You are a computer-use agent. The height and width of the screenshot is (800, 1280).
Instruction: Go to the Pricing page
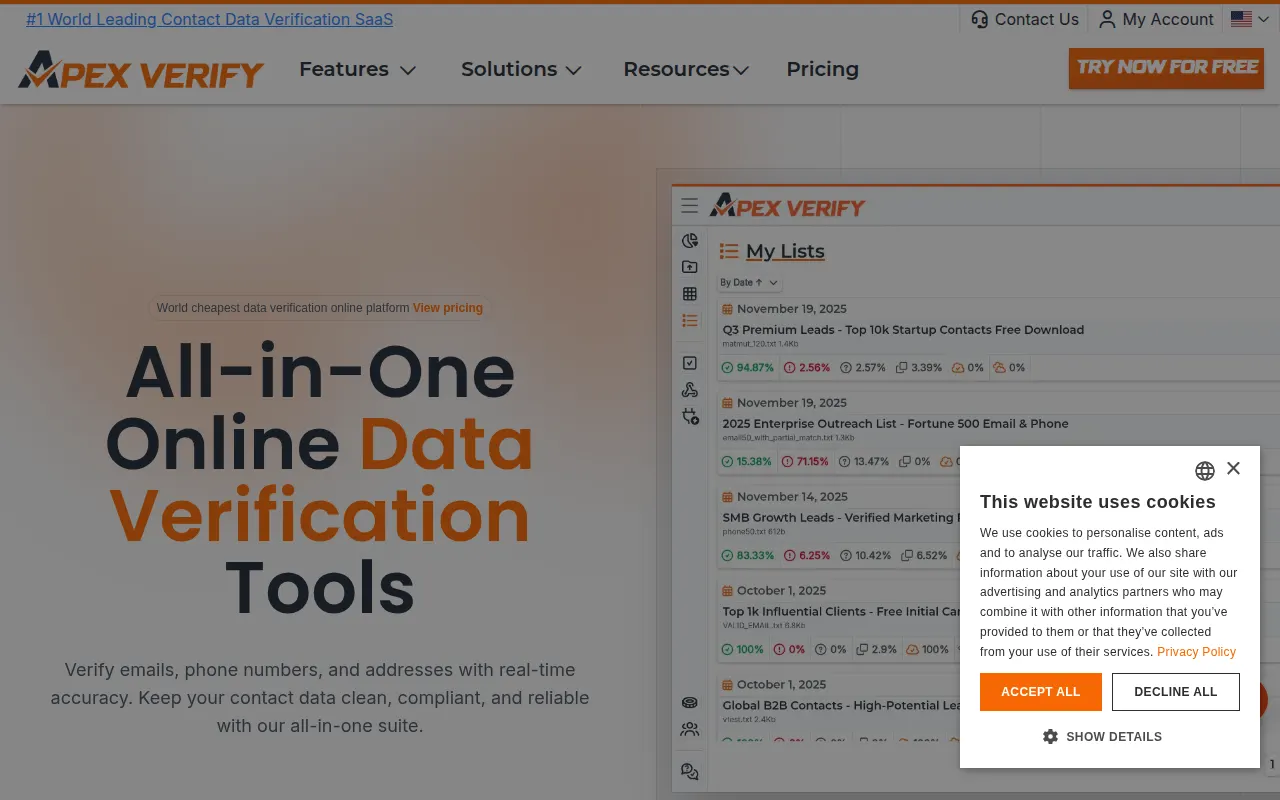pos(822,69)
